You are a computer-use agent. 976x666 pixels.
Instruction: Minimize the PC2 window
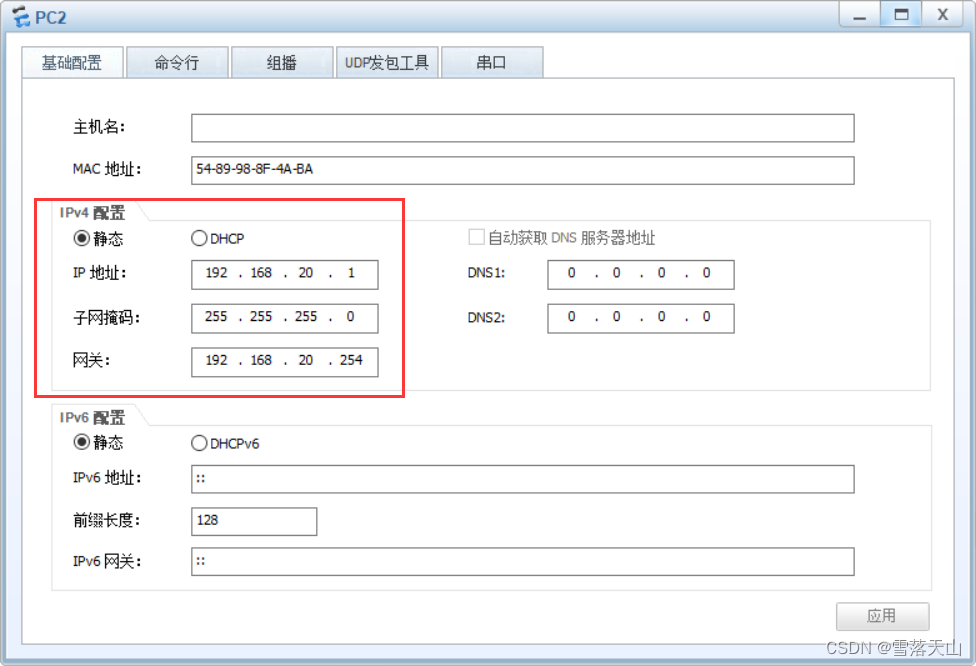pyautogui.click(x=860, y=15)
